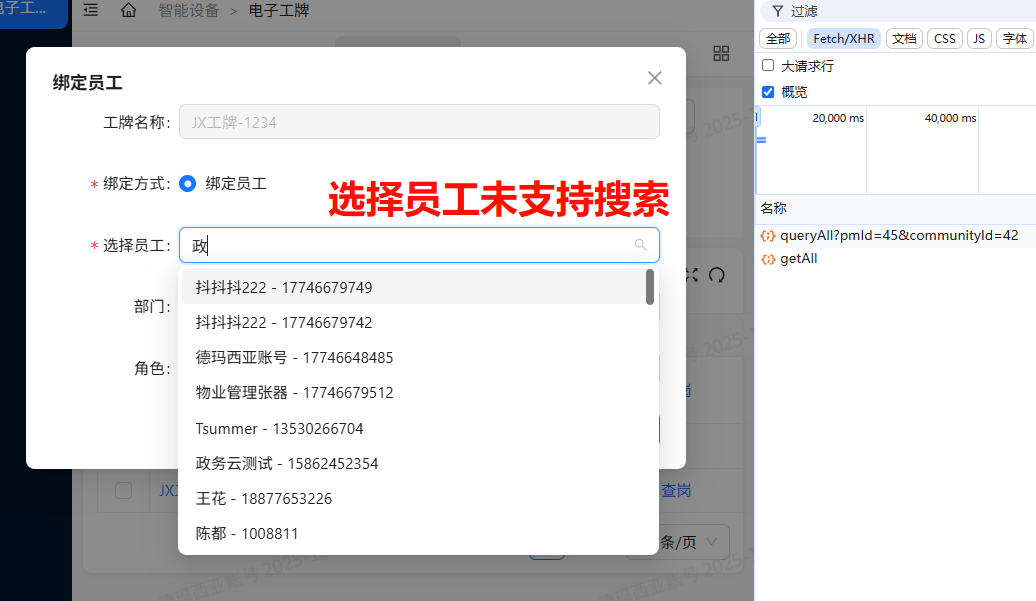Switch to the Fetch/XHR filter tab
The image size is (1036, 601).
point(843,38)
